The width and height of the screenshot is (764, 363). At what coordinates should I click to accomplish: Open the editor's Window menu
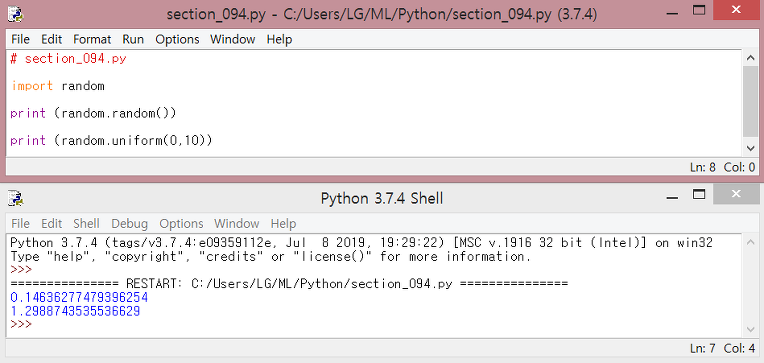[x=232, y=39]
